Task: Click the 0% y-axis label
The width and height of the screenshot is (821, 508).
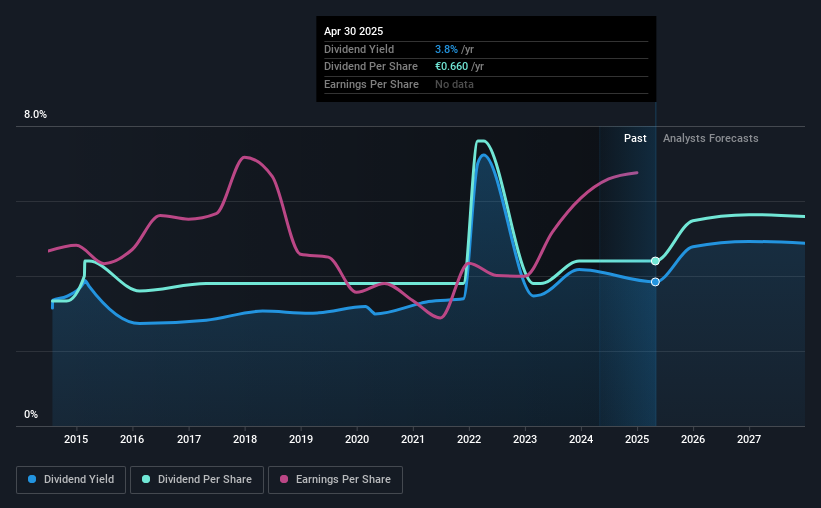Action: [31, 414]
